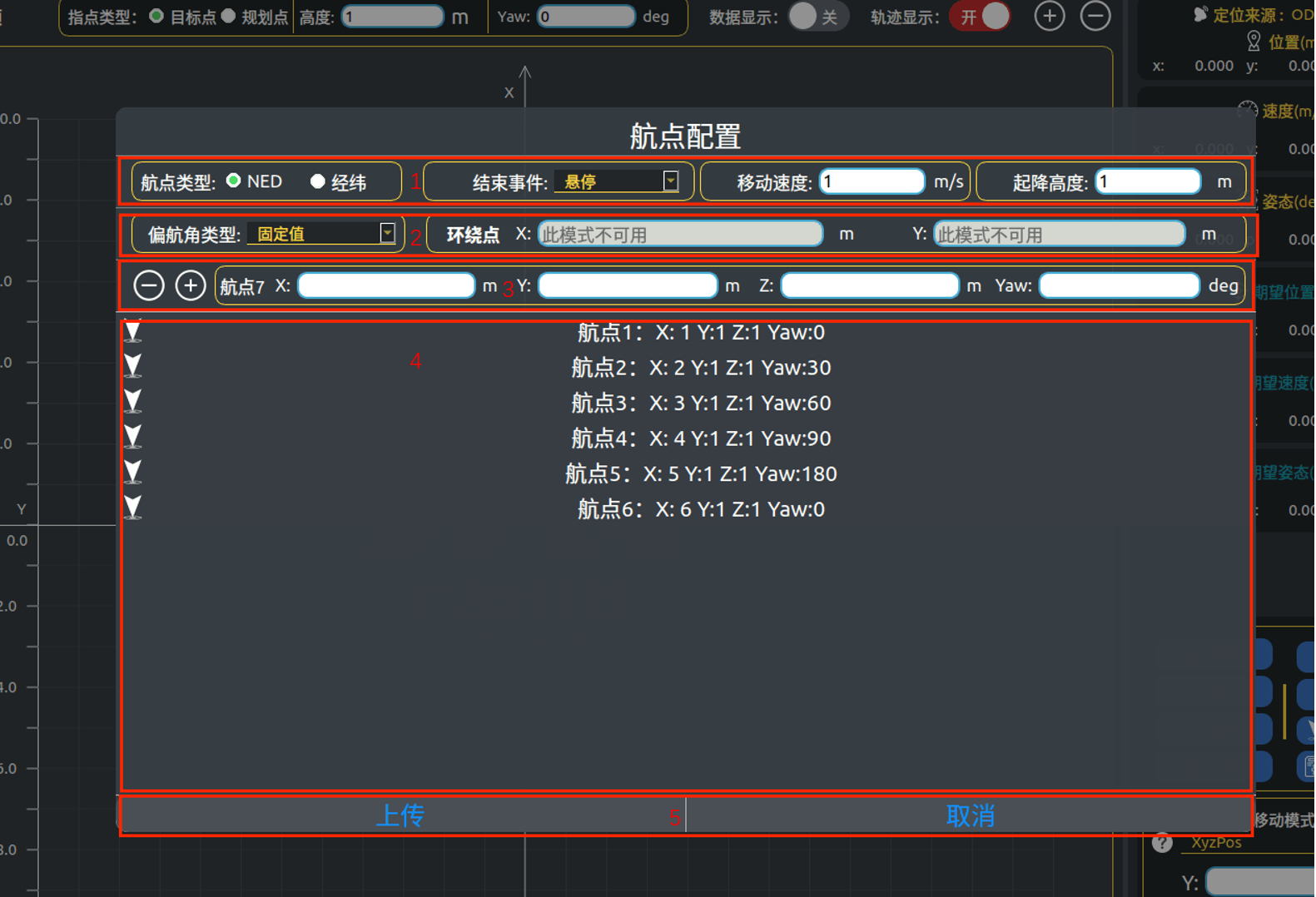This screenshot has width=1316, height=897.
Task: Click the marker icon beside 航点4
Action: [x=132, y=437]
